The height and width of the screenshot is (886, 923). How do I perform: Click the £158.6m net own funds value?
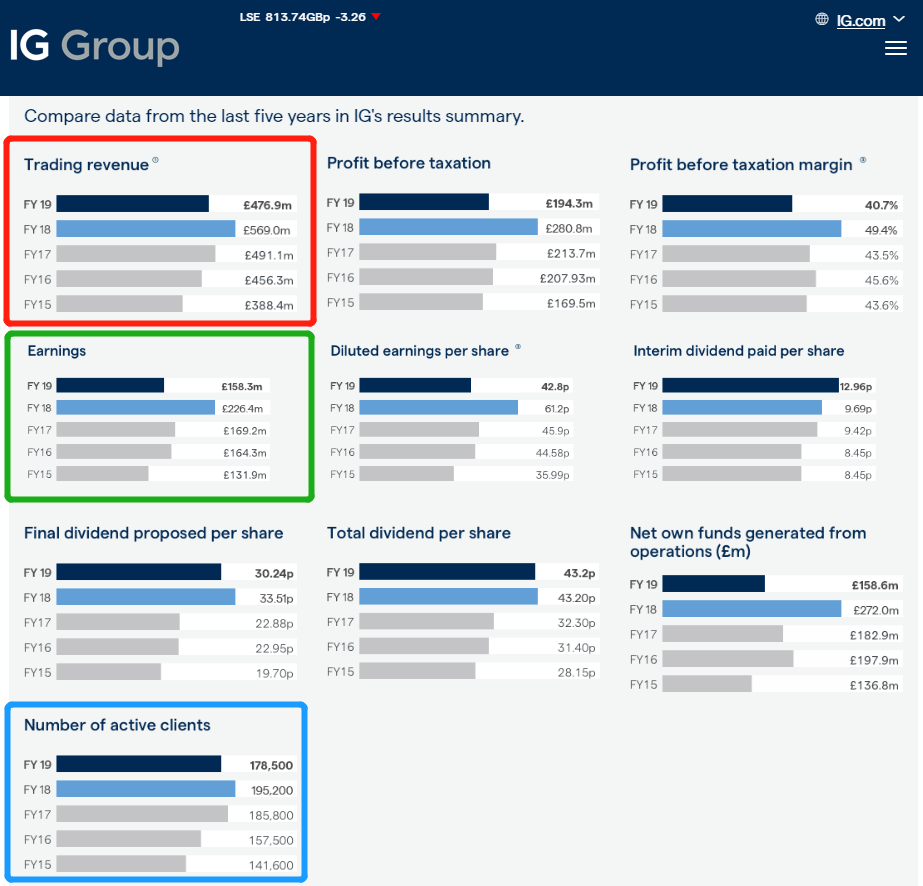[875, 585]
